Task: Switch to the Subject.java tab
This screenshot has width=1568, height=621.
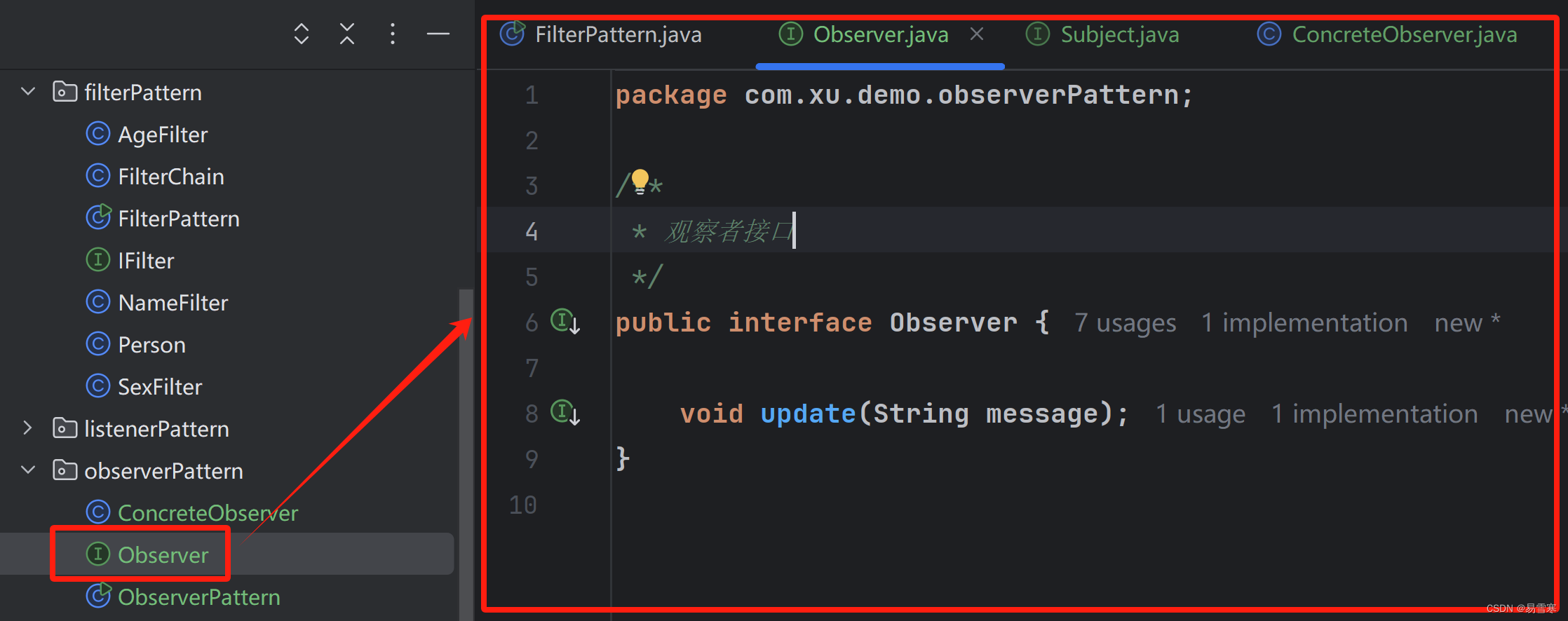Action: click(x=1120, y=34)
